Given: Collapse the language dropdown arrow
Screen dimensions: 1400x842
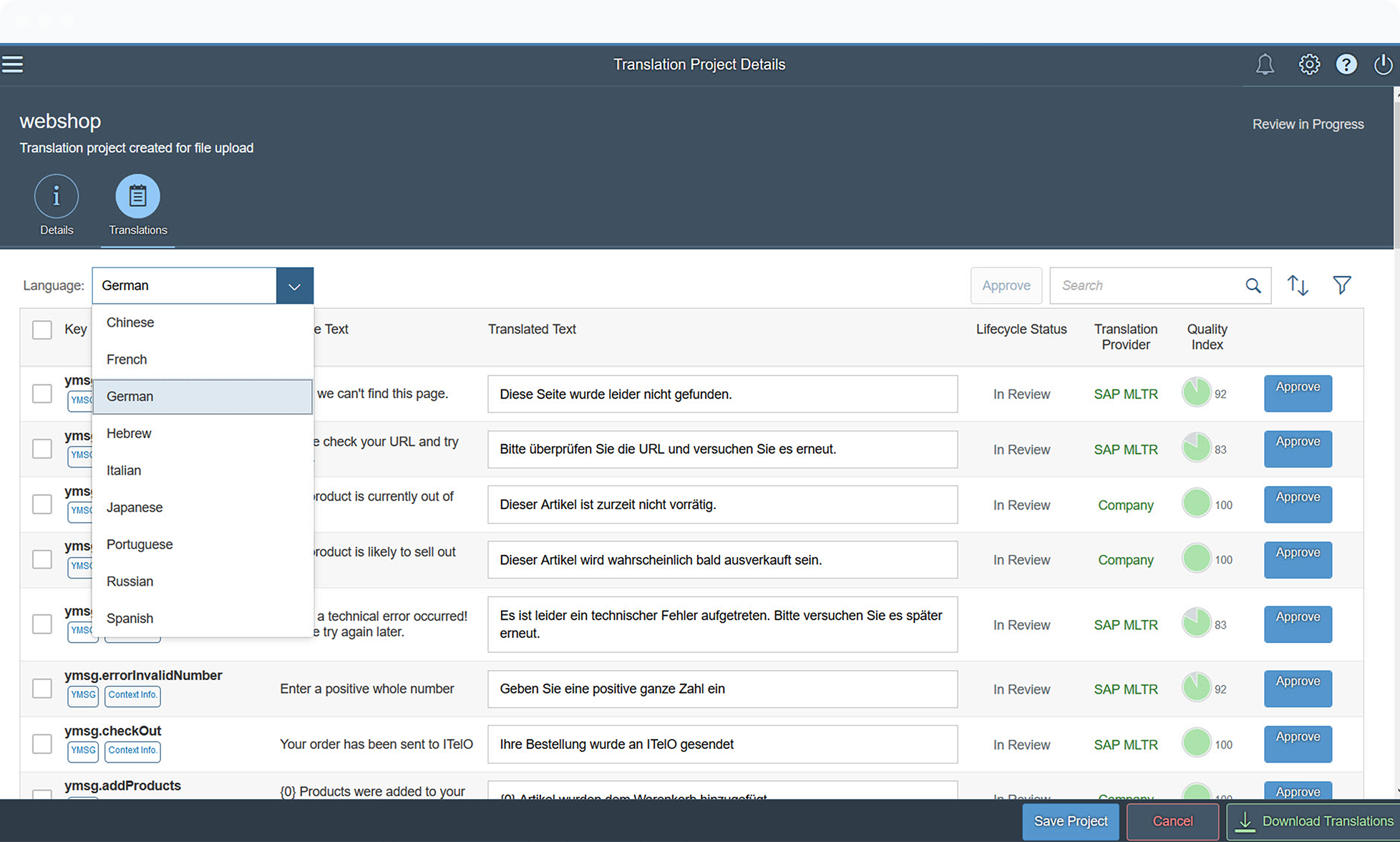Looking at the screenshot, I should tap(294, 285).
